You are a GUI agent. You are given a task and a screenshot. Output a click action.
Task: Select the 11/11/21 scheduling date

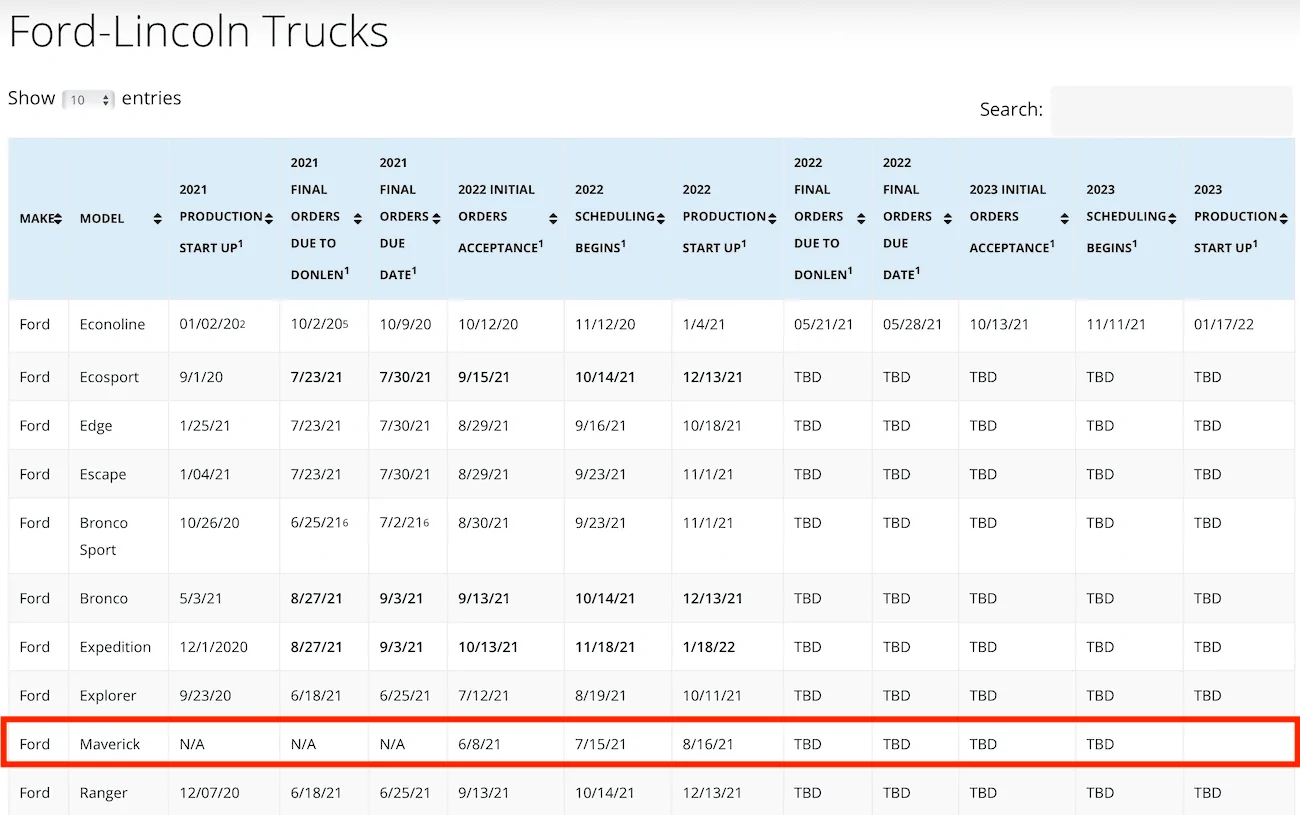tap(1117, 325)
